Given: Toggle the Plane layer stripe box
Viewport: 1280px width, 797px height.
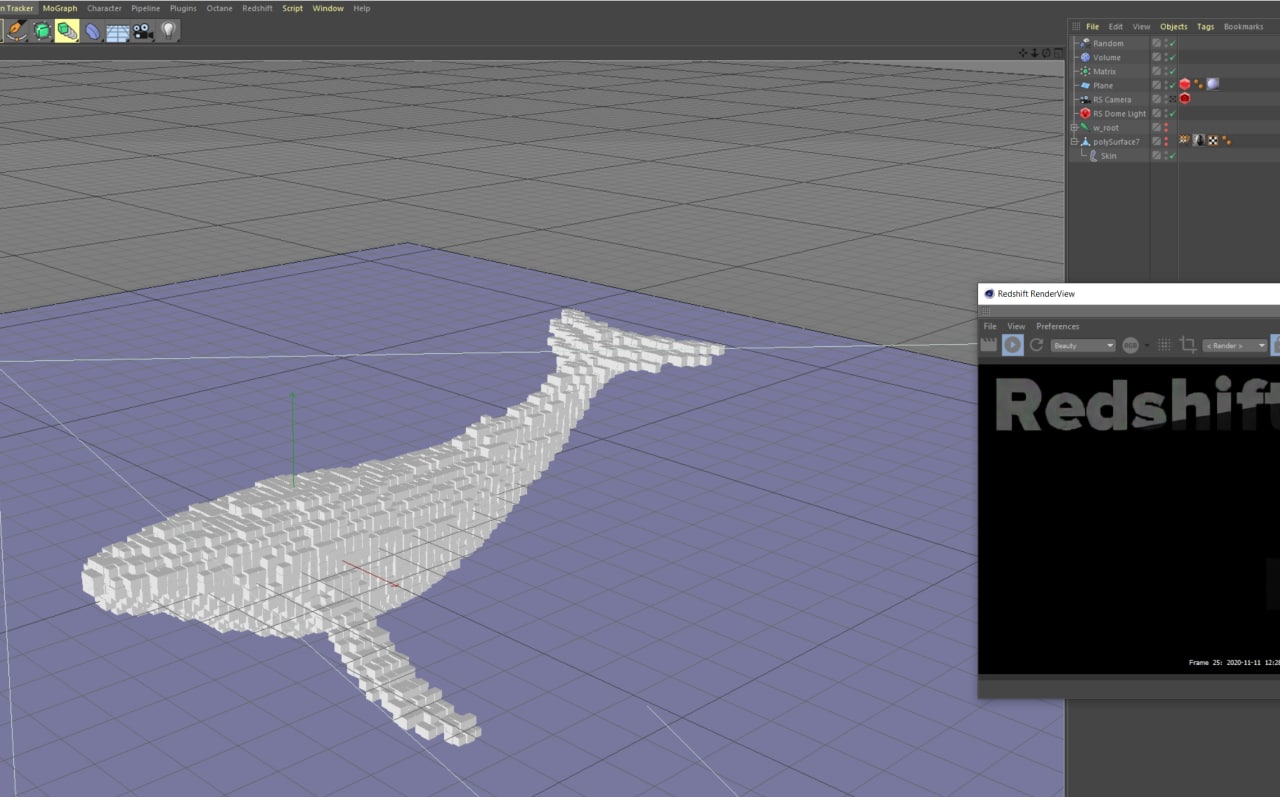Looking at the screenshot, I should coord(1156,85).
